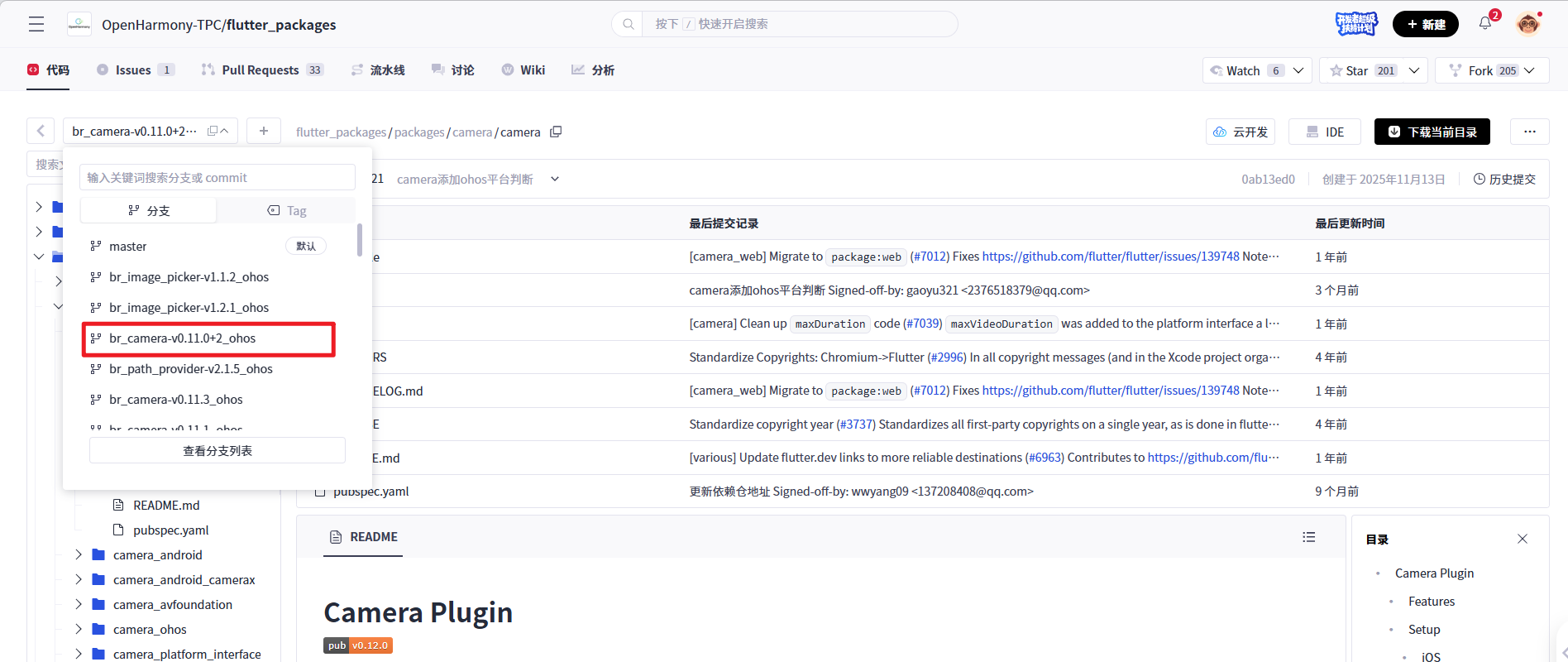Expand the camera_android folder

(x=79, y=554)
